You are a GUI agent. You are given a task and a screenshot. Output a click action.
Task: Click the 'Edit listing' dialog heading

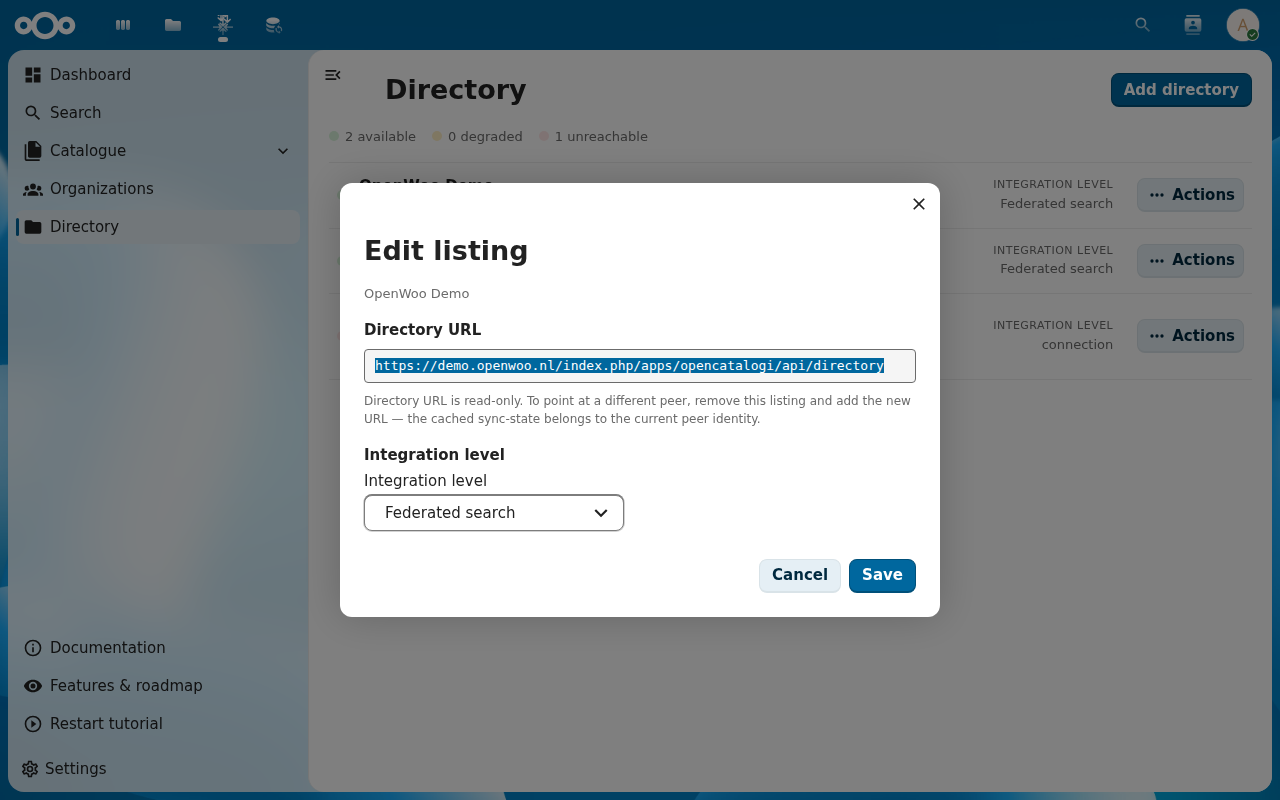point(446,251)
